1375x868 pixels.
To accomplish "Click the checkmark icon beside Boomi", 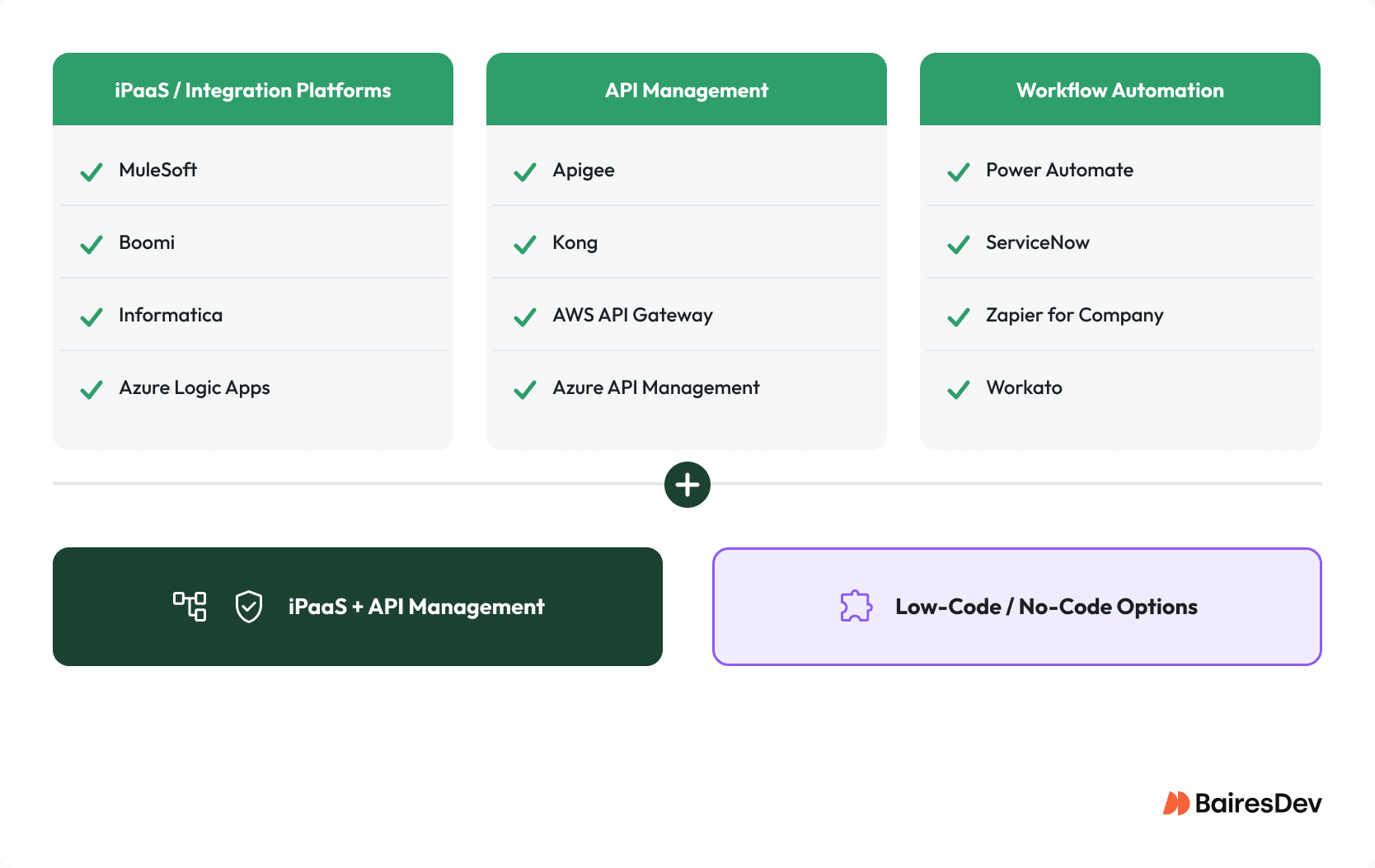I will pyautogui.click(x=92, y=244).
